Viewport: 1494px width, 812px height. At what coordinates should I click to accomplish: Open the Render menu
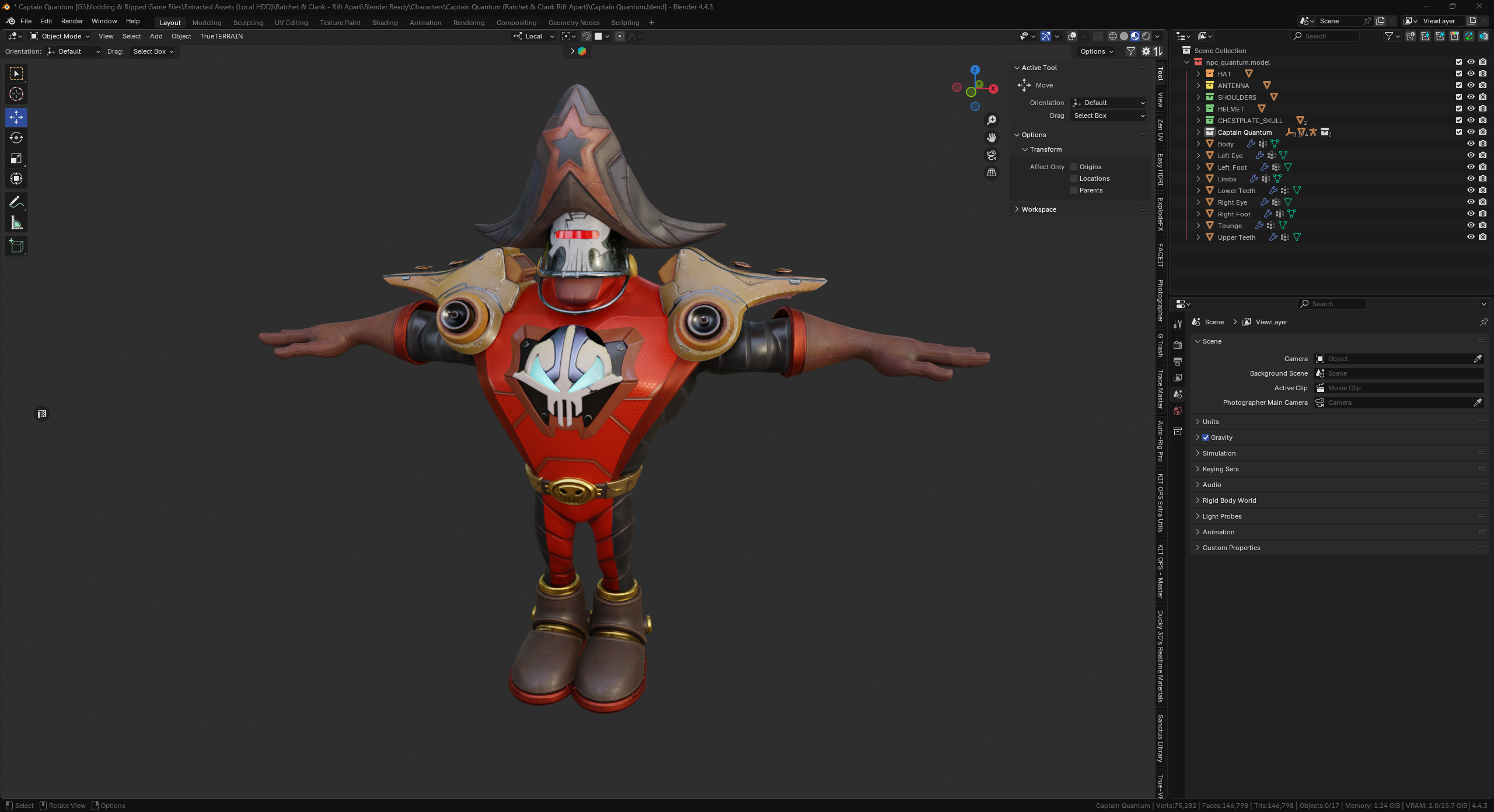72,21
